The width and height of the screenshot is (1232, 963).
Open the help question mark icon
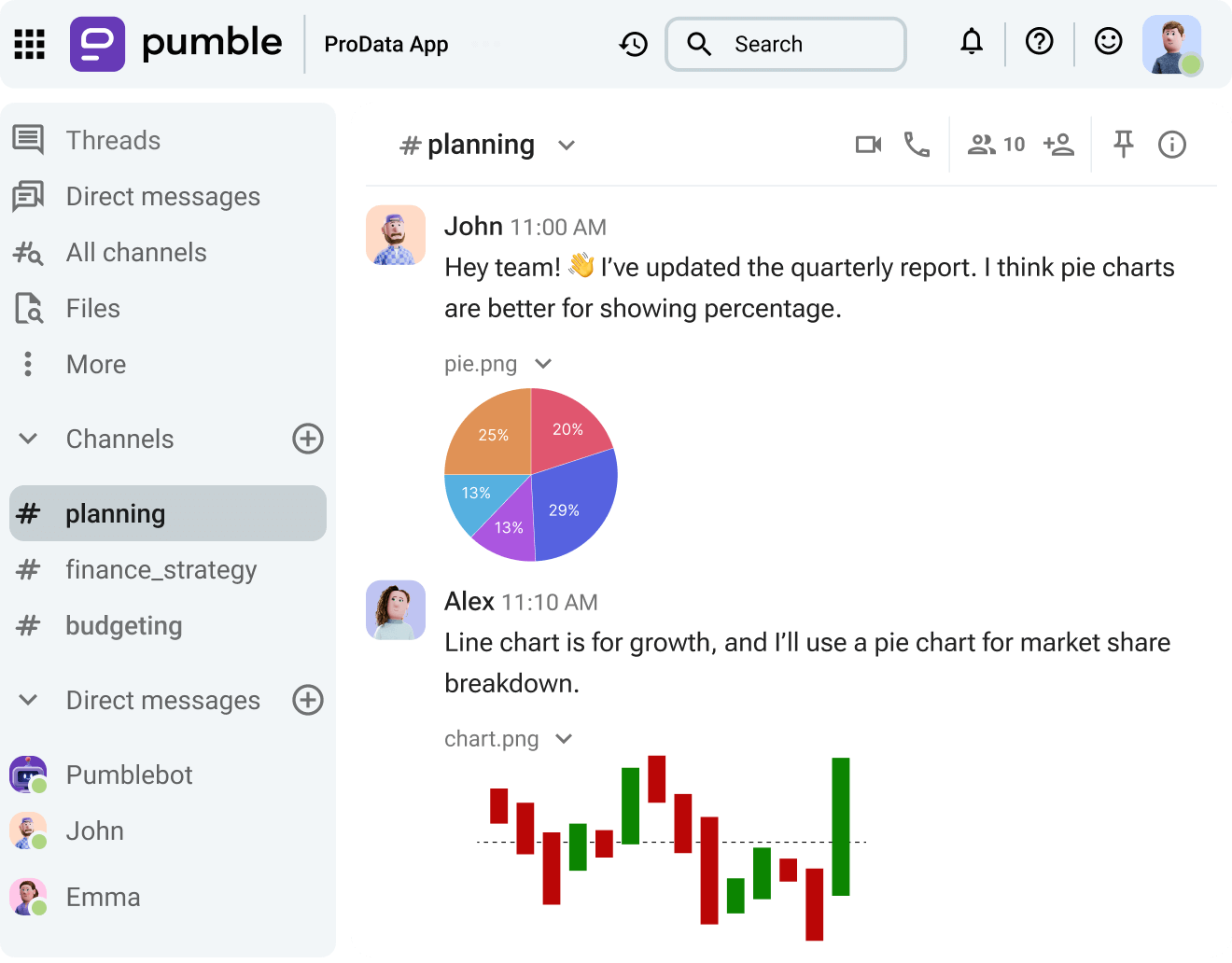pyautogui.click(x=1039, y=42)
